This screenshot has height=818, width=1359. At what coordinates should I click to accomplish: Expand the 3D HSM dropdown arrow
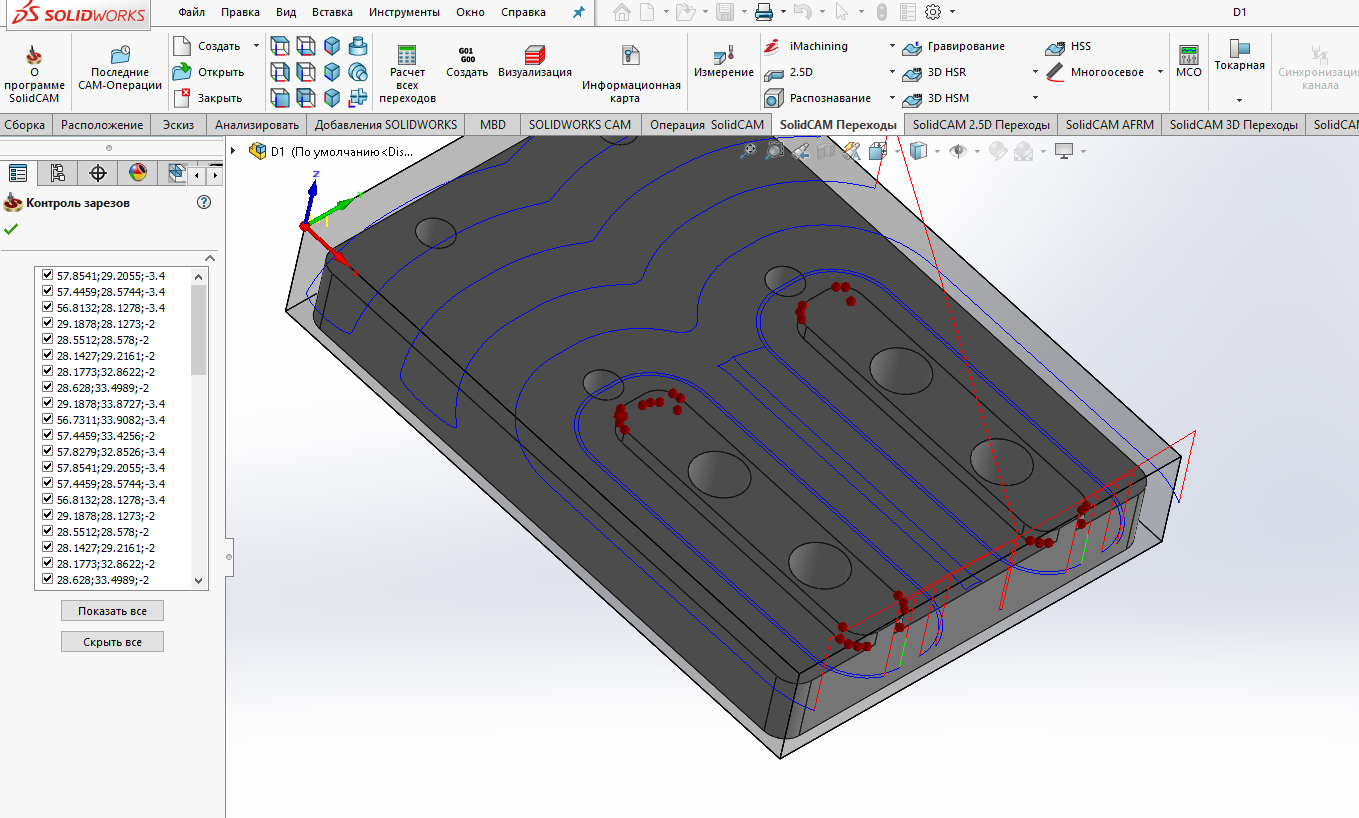point(1035,98)
